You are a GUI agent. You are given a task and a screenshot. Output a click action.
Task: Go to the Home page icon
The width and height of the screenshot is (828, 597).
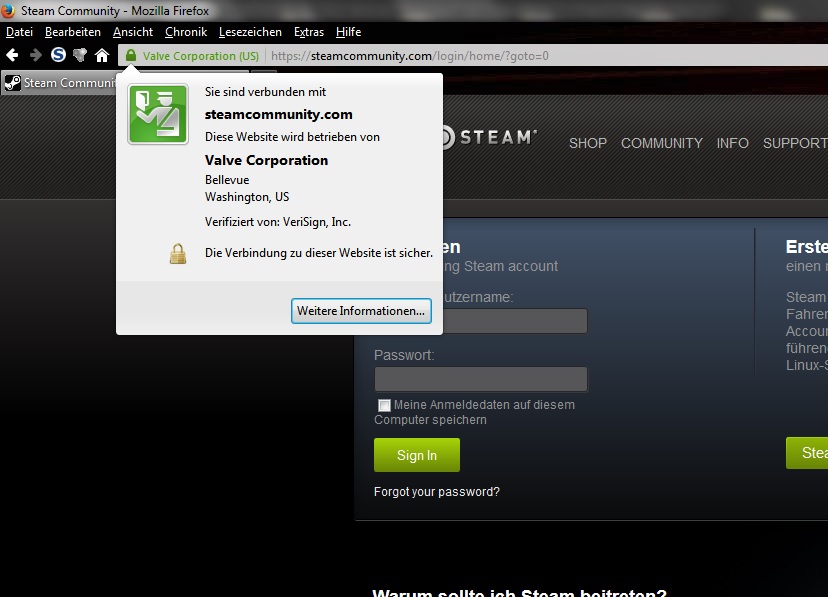pos(102,55)
